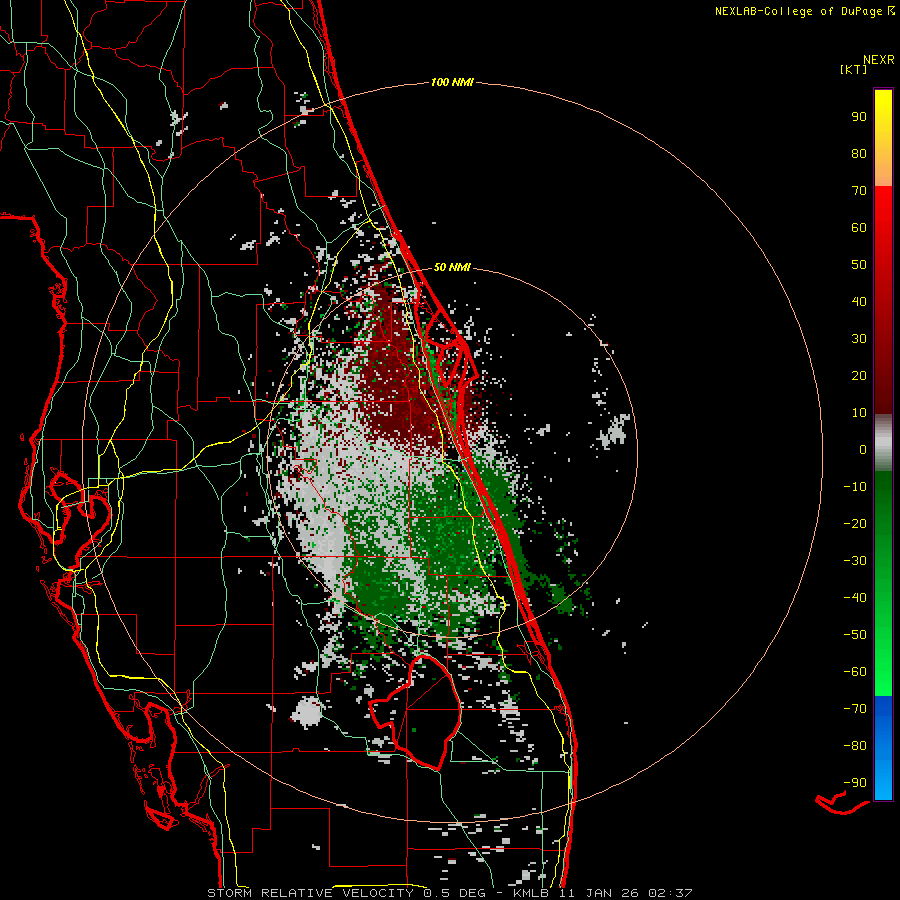Click the 70 value on the velocity scale

(x=859, y=191)
